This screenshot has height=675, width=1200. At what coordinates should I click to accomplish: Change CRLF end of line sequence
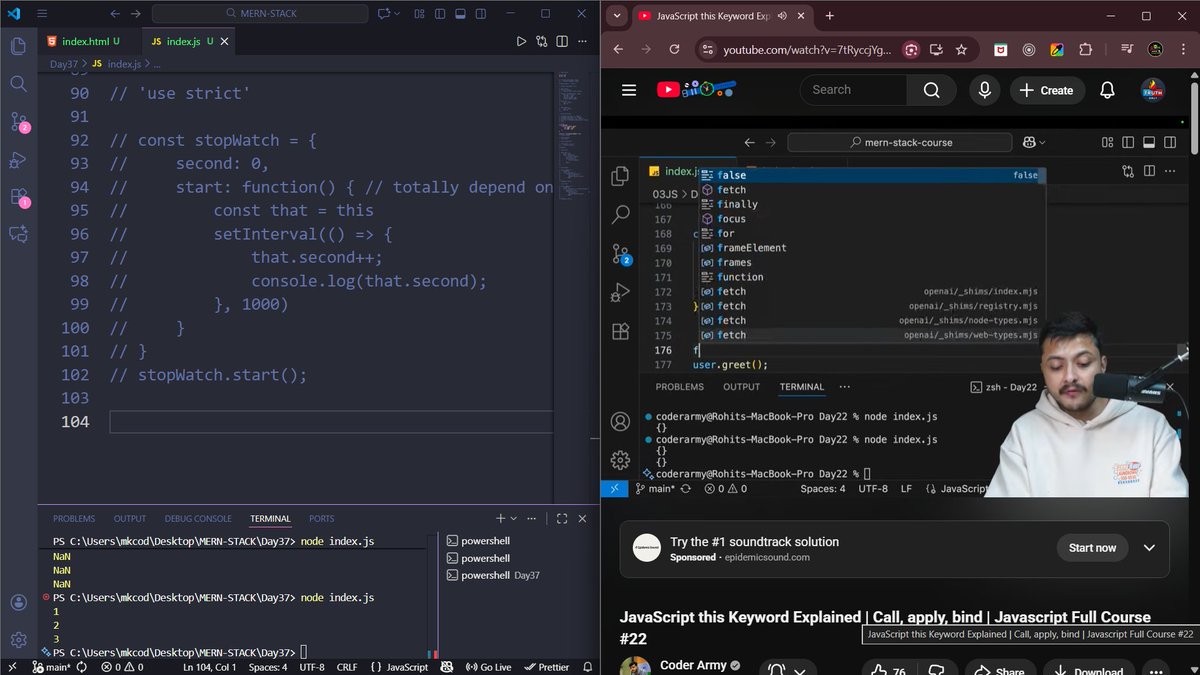click(347, 667)
